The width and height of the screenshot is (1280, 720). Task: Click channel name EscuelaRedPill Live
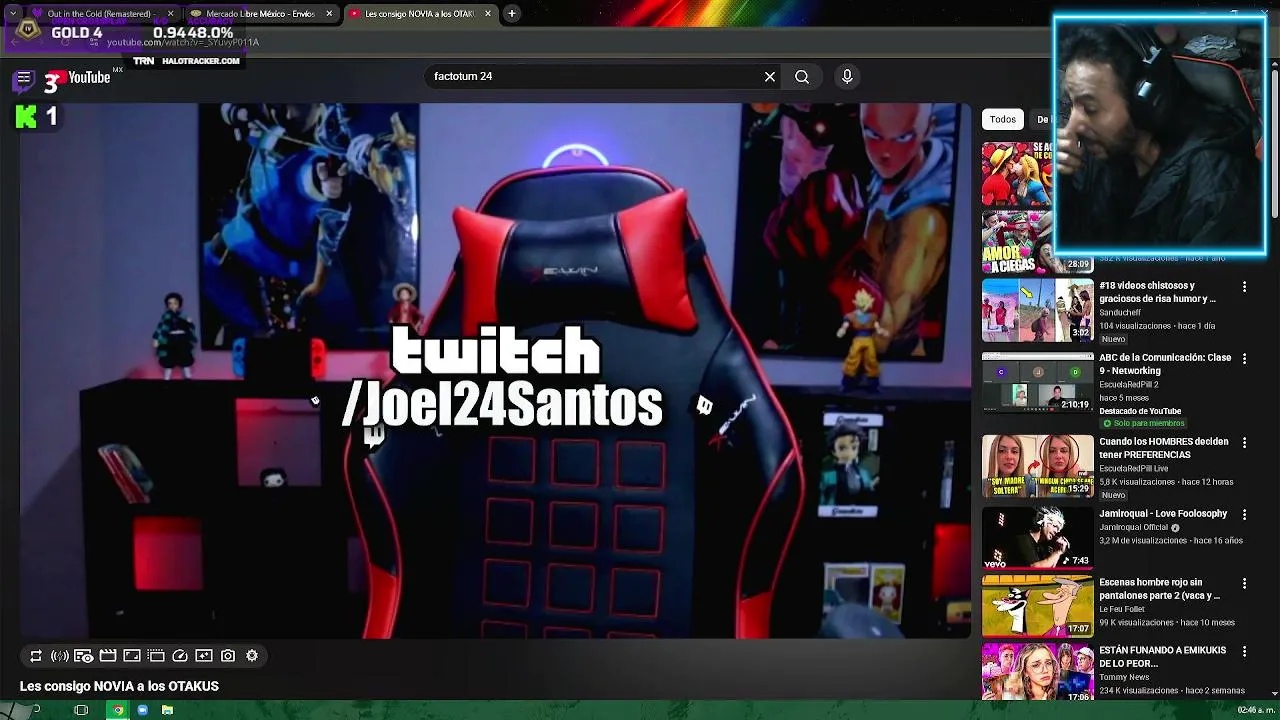1134,469
